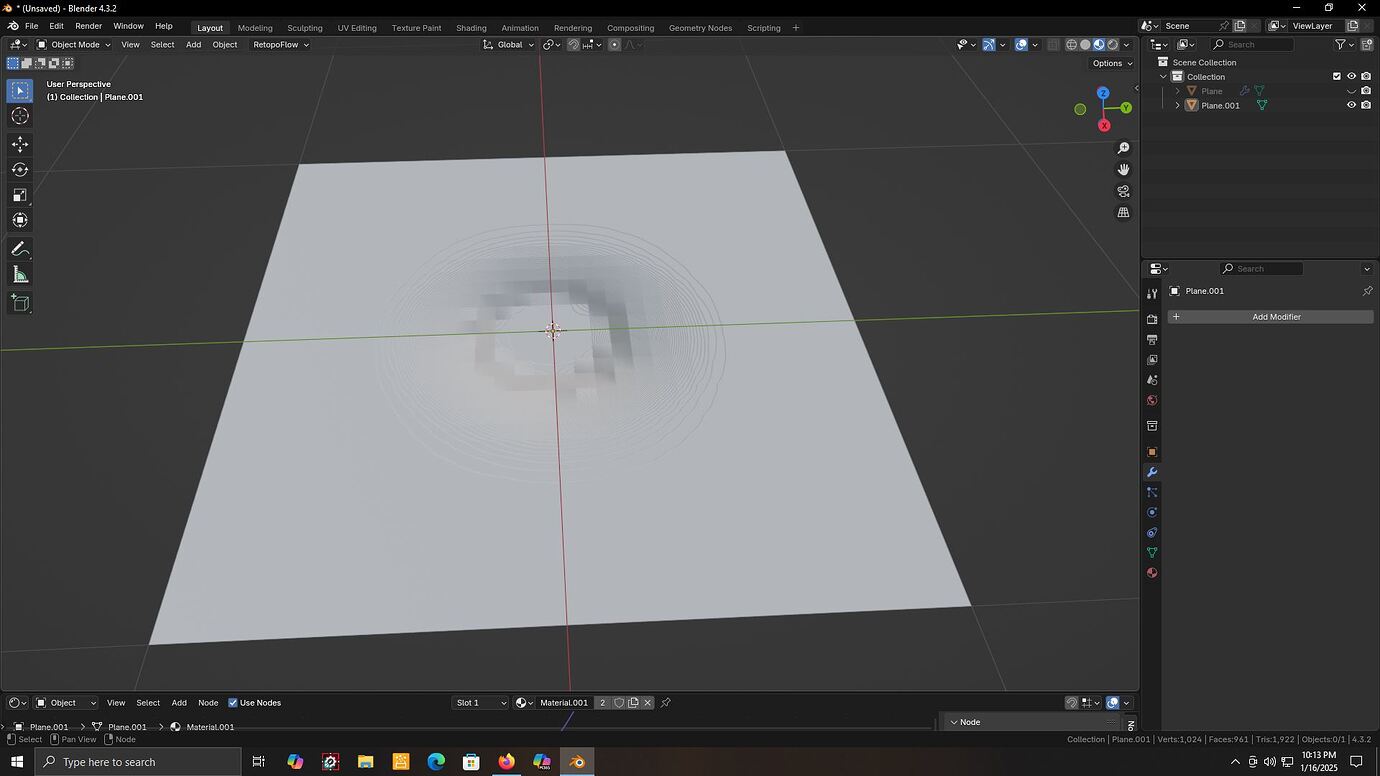Click the zoom viewport magnifier icon

[1123, 148]
